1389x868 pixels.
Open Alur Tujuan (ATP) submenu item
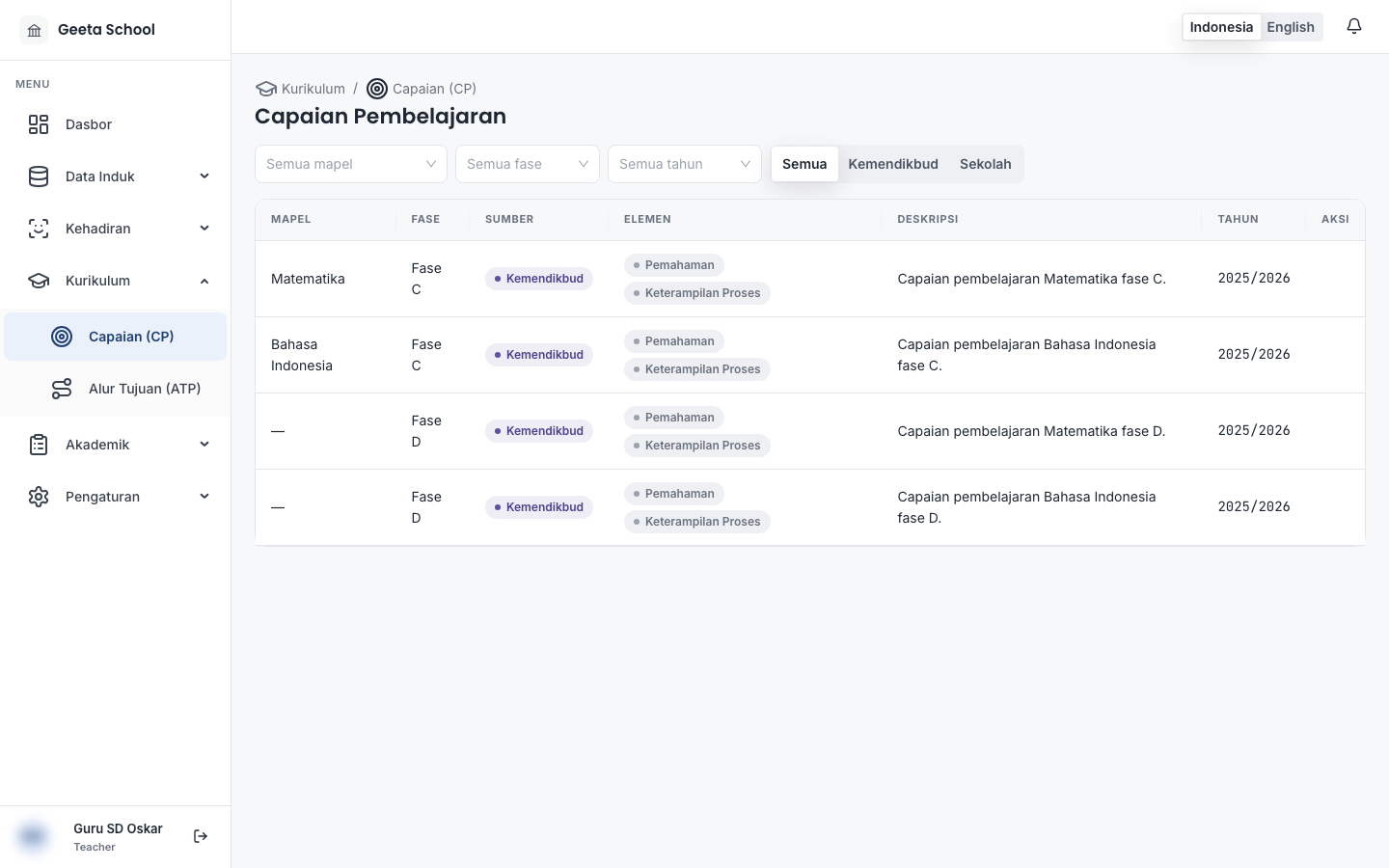[x=116, y=389]
